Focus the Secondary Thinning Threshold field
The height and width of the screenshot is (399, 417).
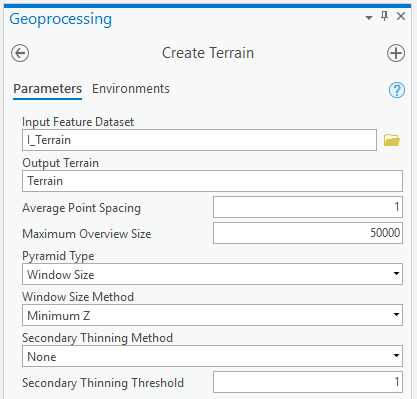pyautogui.click(x=308, y=382)
